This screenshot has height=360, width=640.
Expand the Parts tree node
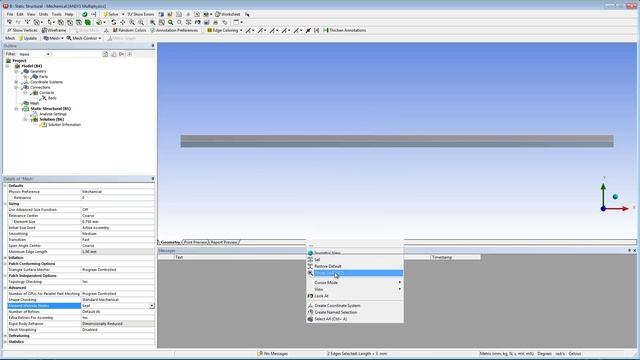coord(25,77)
